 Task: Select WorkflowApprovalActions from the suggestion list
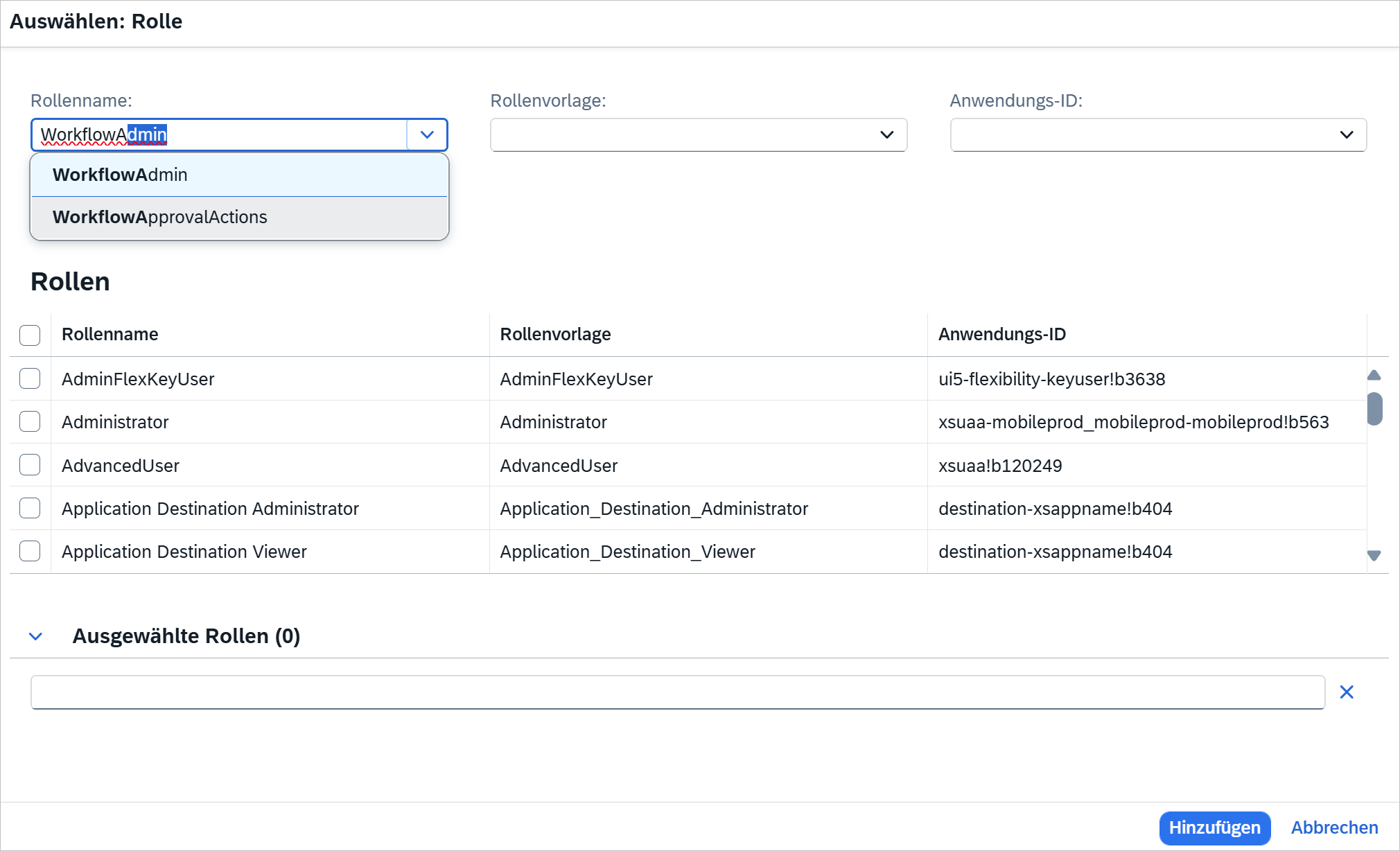coord(239,217)
